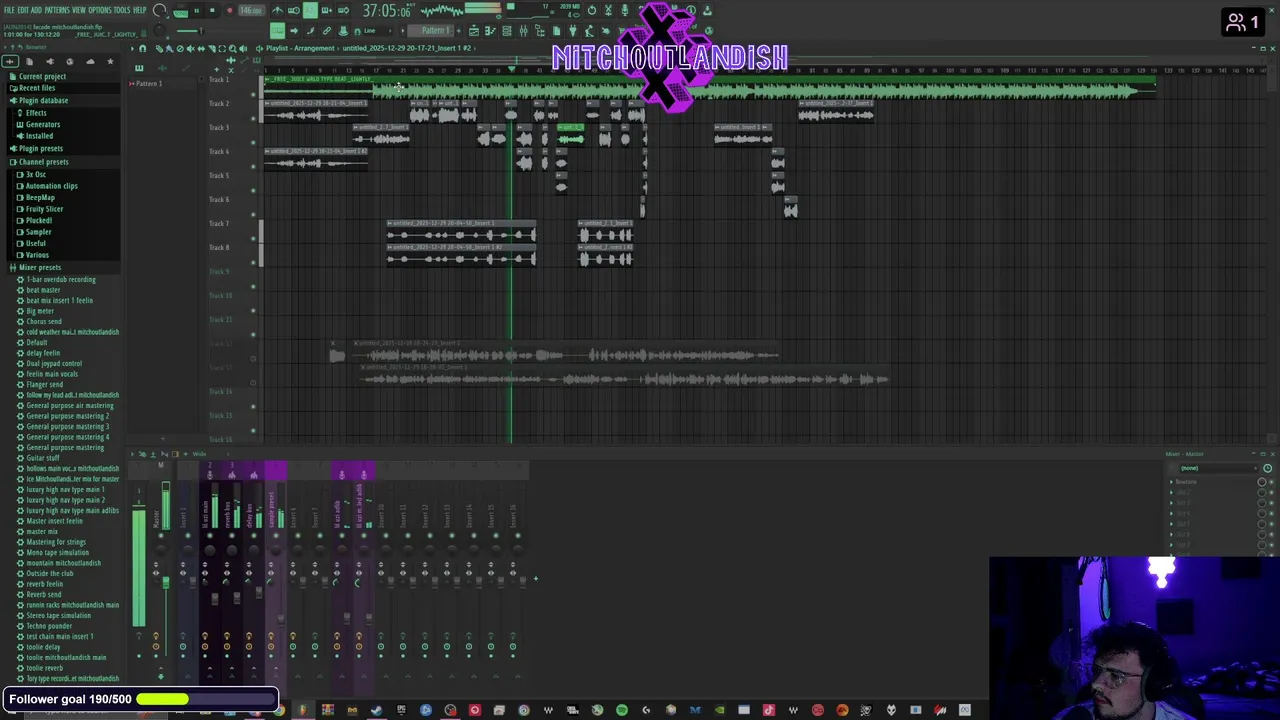Toggle the metronome button
The image size is (1280, 720).
coord(277,10)
